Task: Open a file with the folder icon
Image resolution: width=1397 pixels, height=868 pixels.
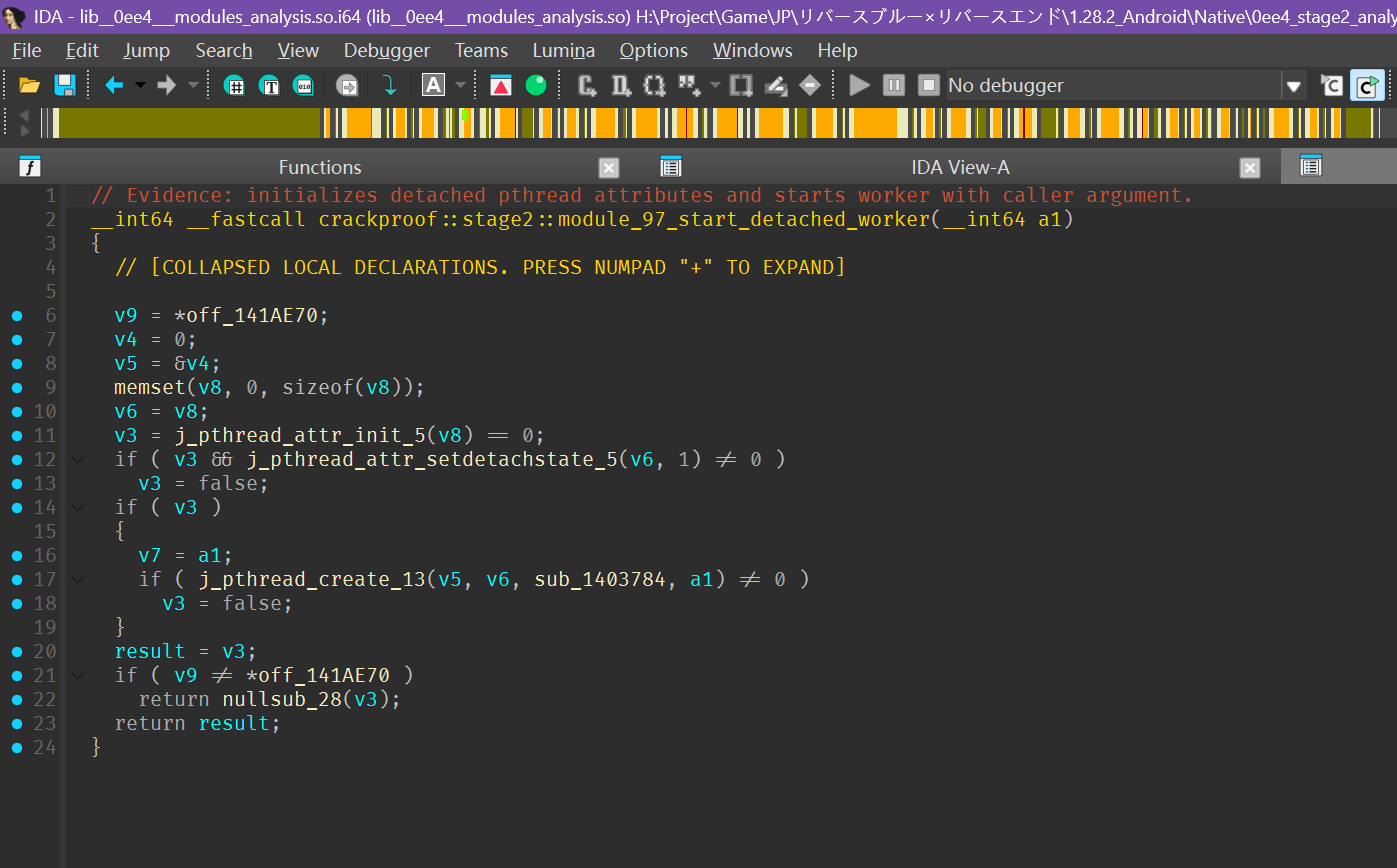Action: click(29, 86)
